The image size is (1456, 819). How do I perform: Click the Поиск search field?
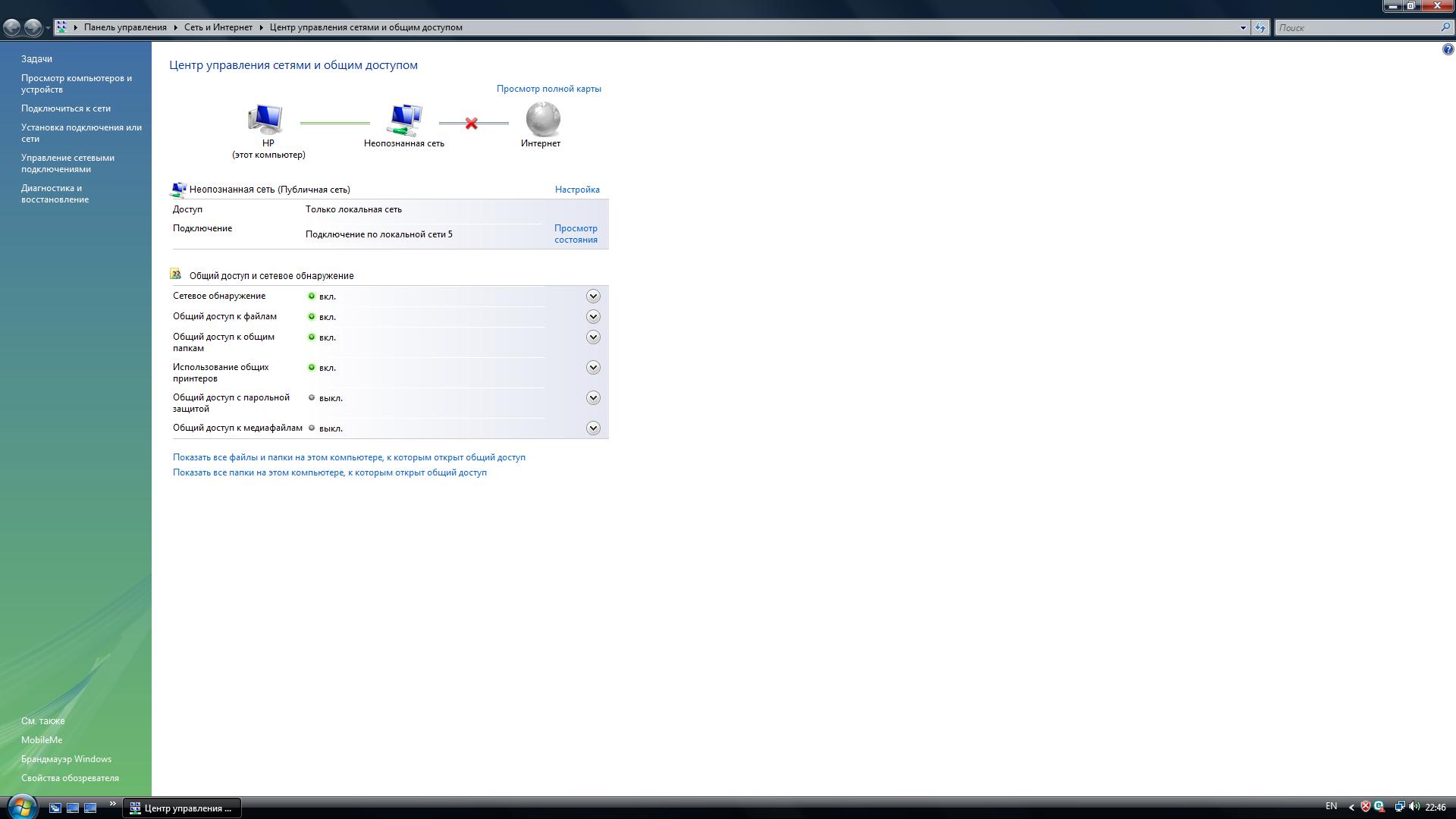click(1357, 27)
